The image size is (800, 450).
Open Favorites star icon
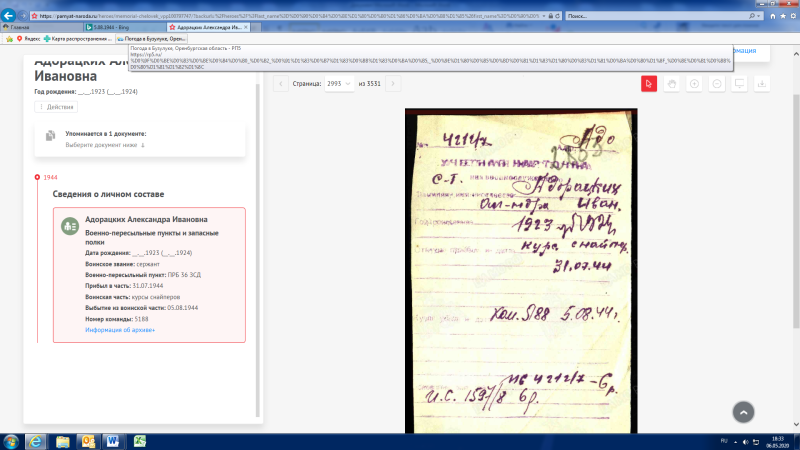783,16
